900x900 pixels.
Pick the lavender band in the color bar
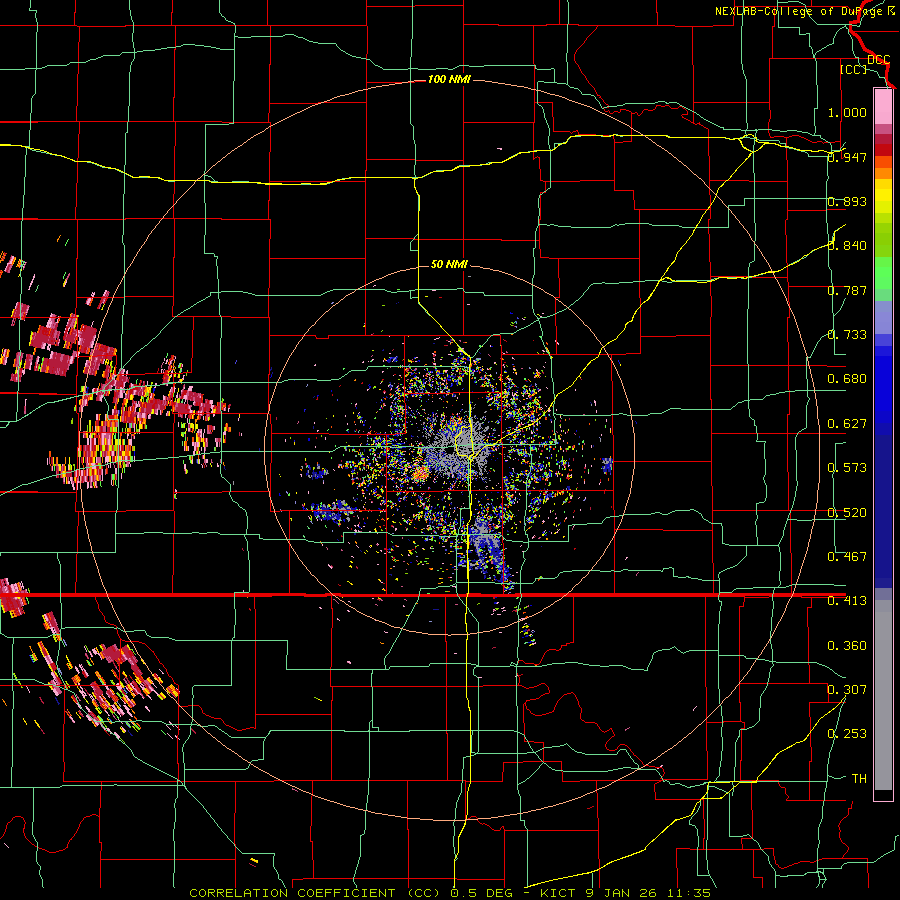(883, 317)
